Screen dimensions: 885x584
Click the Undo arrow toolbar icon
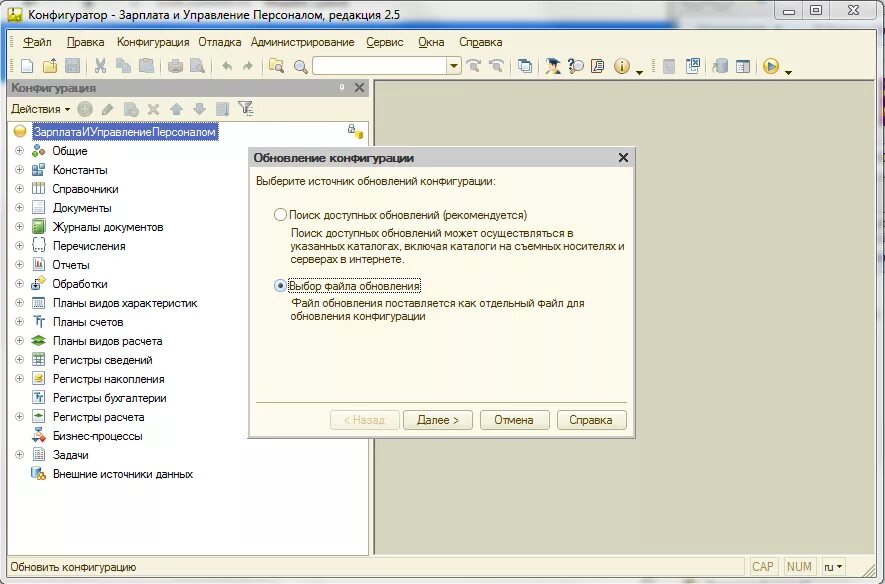coord(227,66)
